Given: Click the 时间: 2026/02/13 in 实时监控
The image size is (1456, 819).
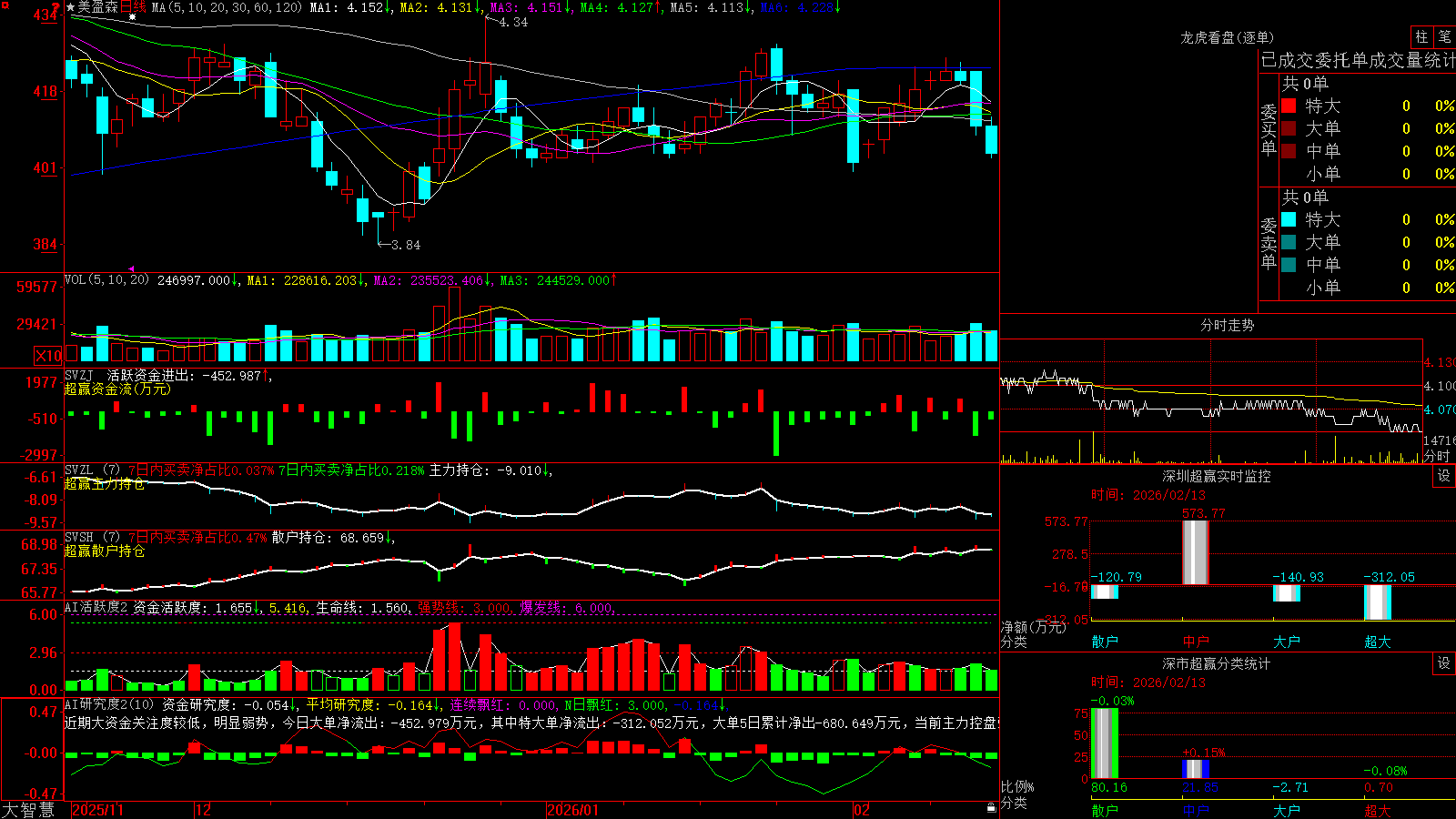Looking at the screenshot, I should pos(1148,495).
